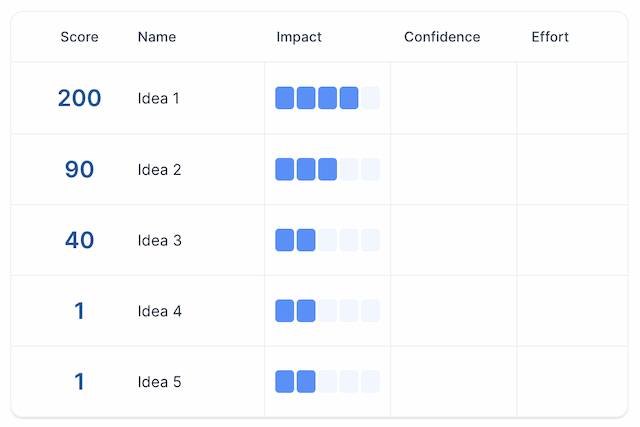Click the Effort column header

pos(550,37)
